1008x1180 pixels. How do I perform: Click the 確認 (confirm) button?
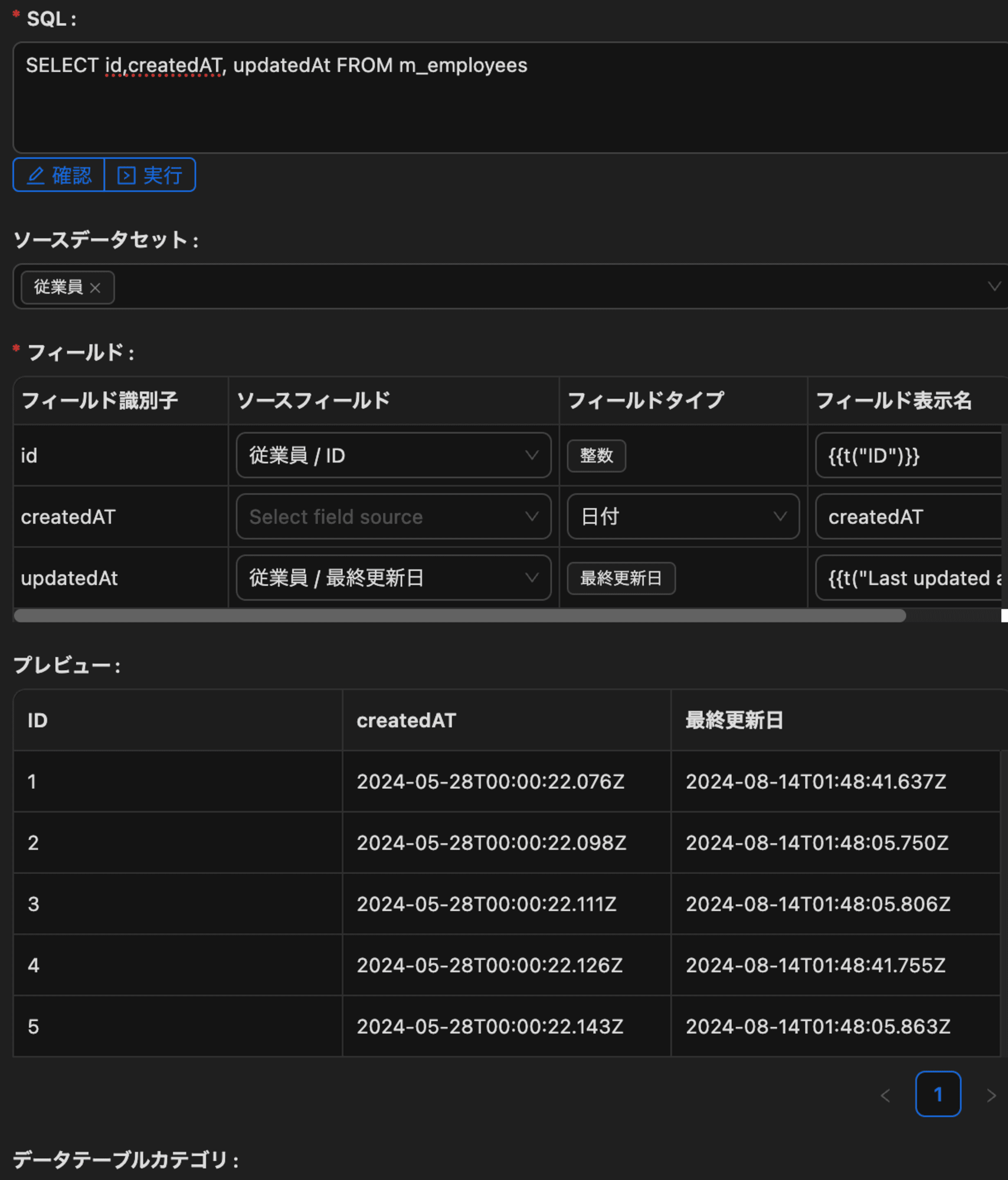pos(59,175)
